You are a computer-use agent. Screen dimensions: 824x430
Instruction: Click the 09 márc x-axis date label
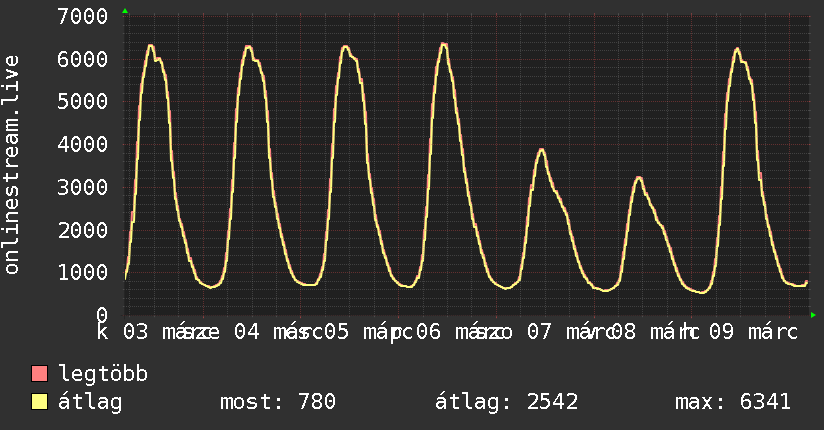pos(753,332)
